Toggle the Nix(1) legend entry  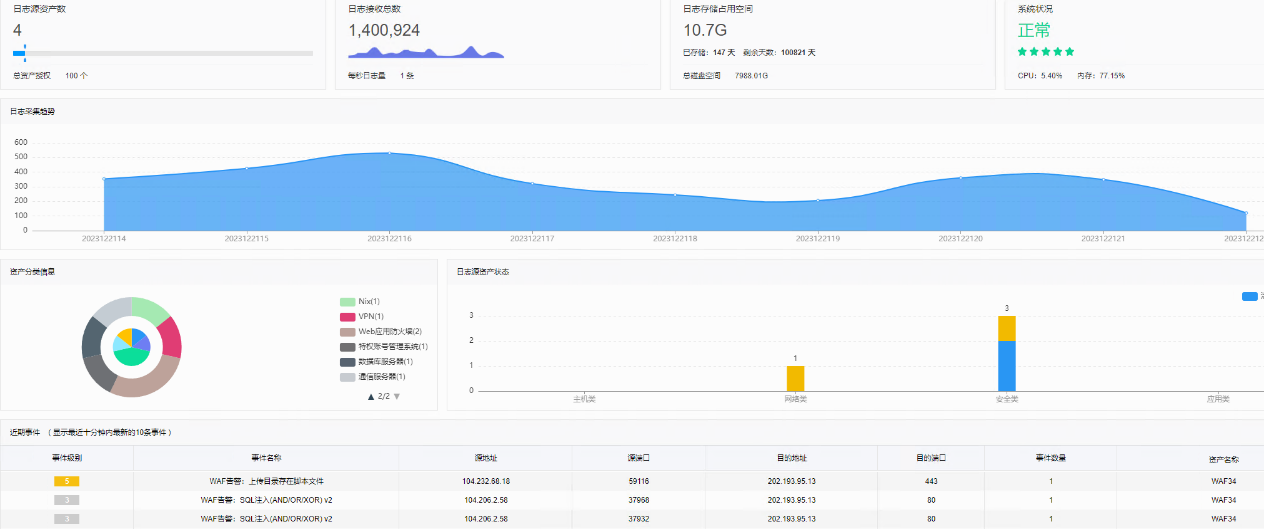point(360,301)
